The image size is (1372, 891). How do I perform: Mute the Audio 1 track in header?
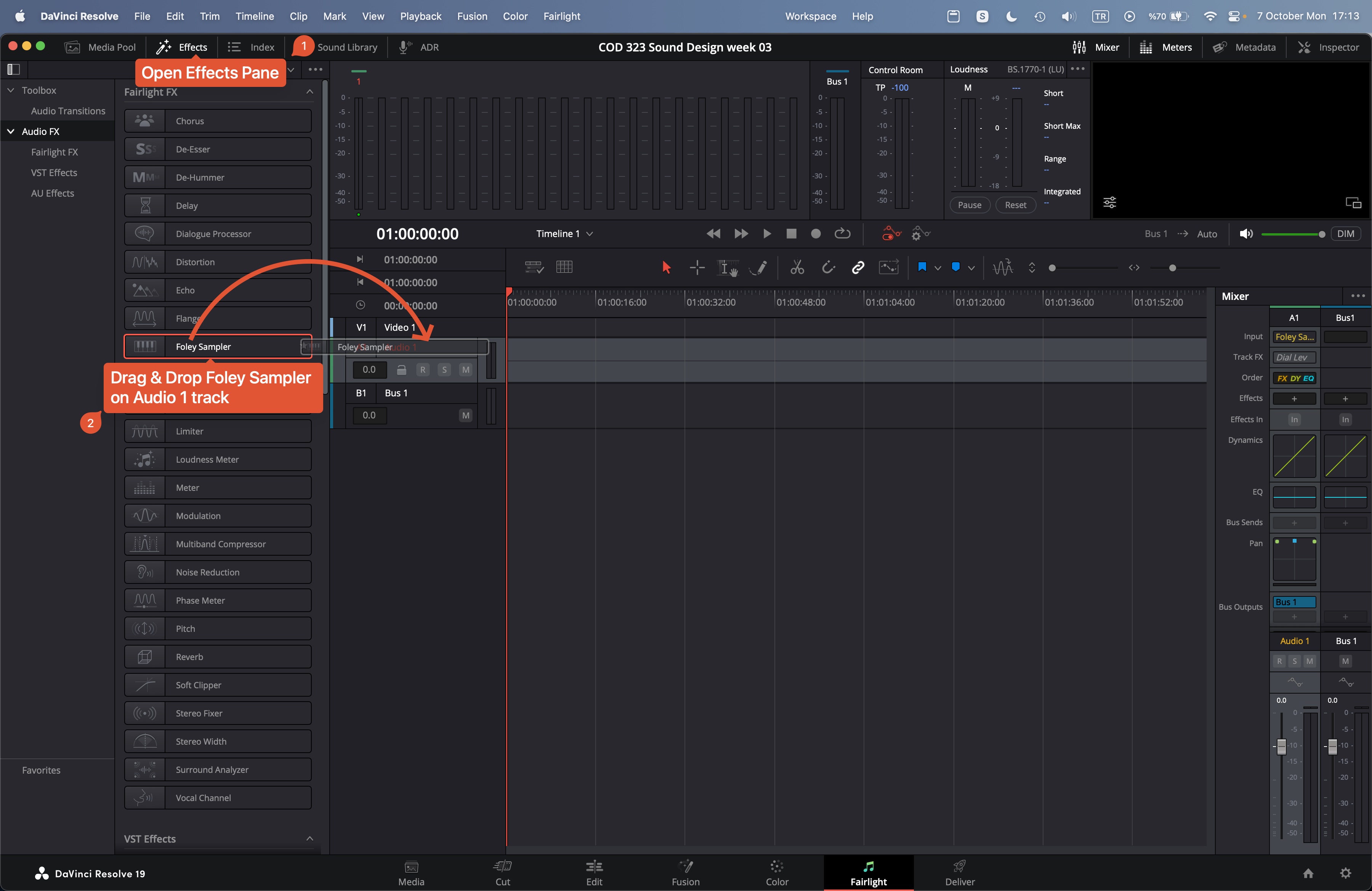pos(465,369)
